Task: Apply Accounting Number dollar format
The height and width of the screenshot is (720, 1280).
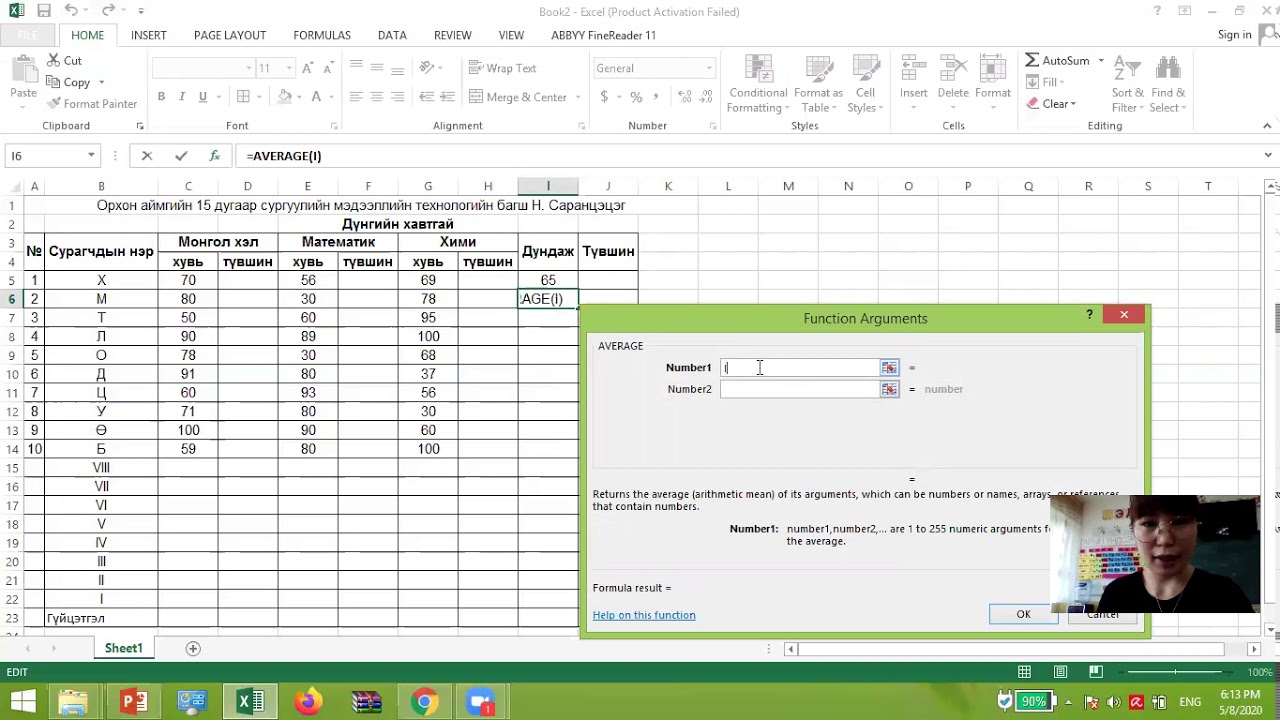Action: click(x=604, y=97)
